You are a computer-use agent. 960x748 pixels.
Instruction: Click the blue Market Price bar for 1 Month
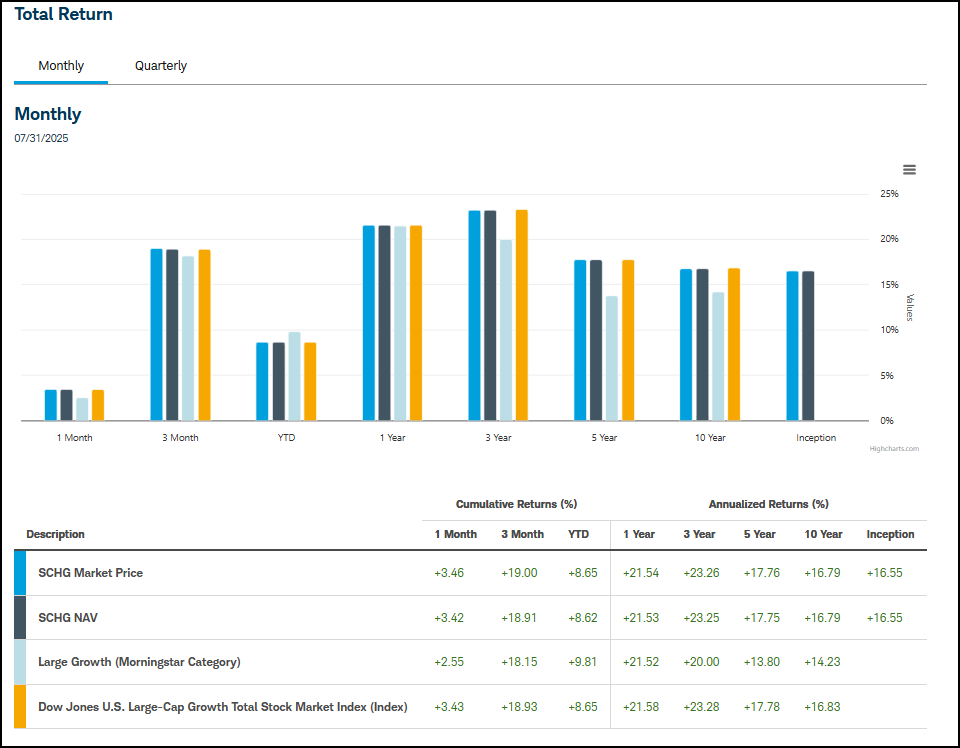[51, 405]
